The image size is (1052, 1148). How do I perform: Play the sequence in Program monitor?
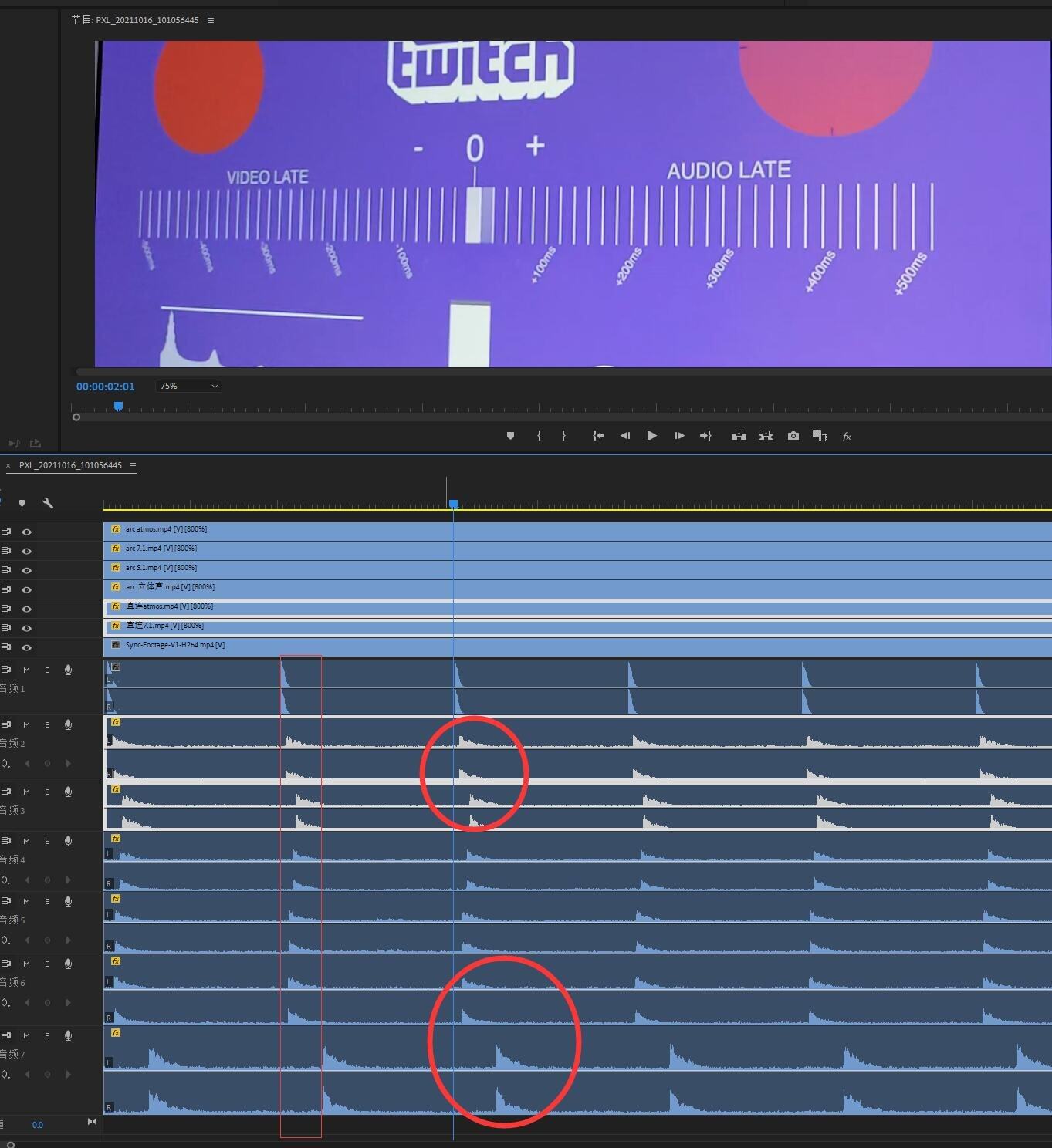[652, 436]
